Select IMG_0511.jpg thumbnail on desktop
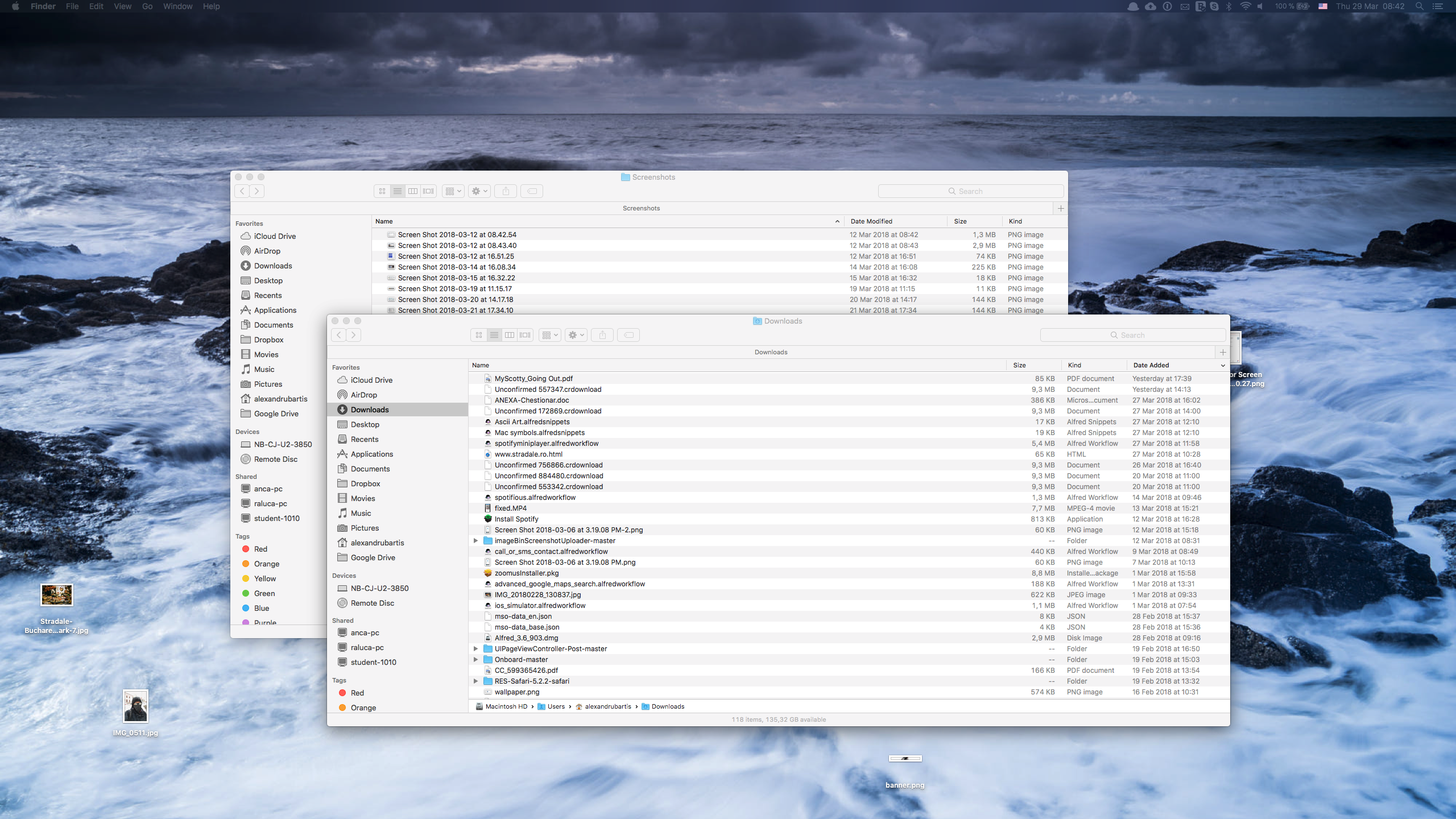The image size is (1456, 819). tap(135, 706)
